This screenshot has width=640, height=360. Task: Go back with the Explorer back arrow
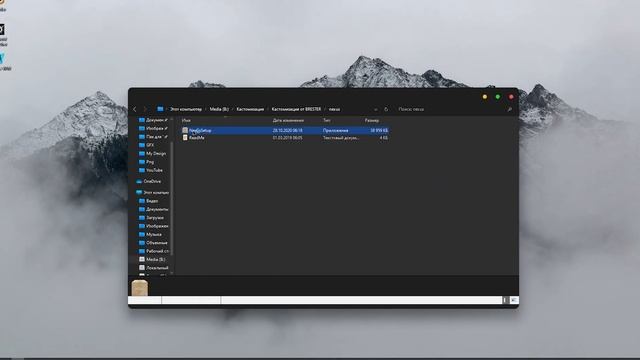pyautogui.click(x=135, y=109)
